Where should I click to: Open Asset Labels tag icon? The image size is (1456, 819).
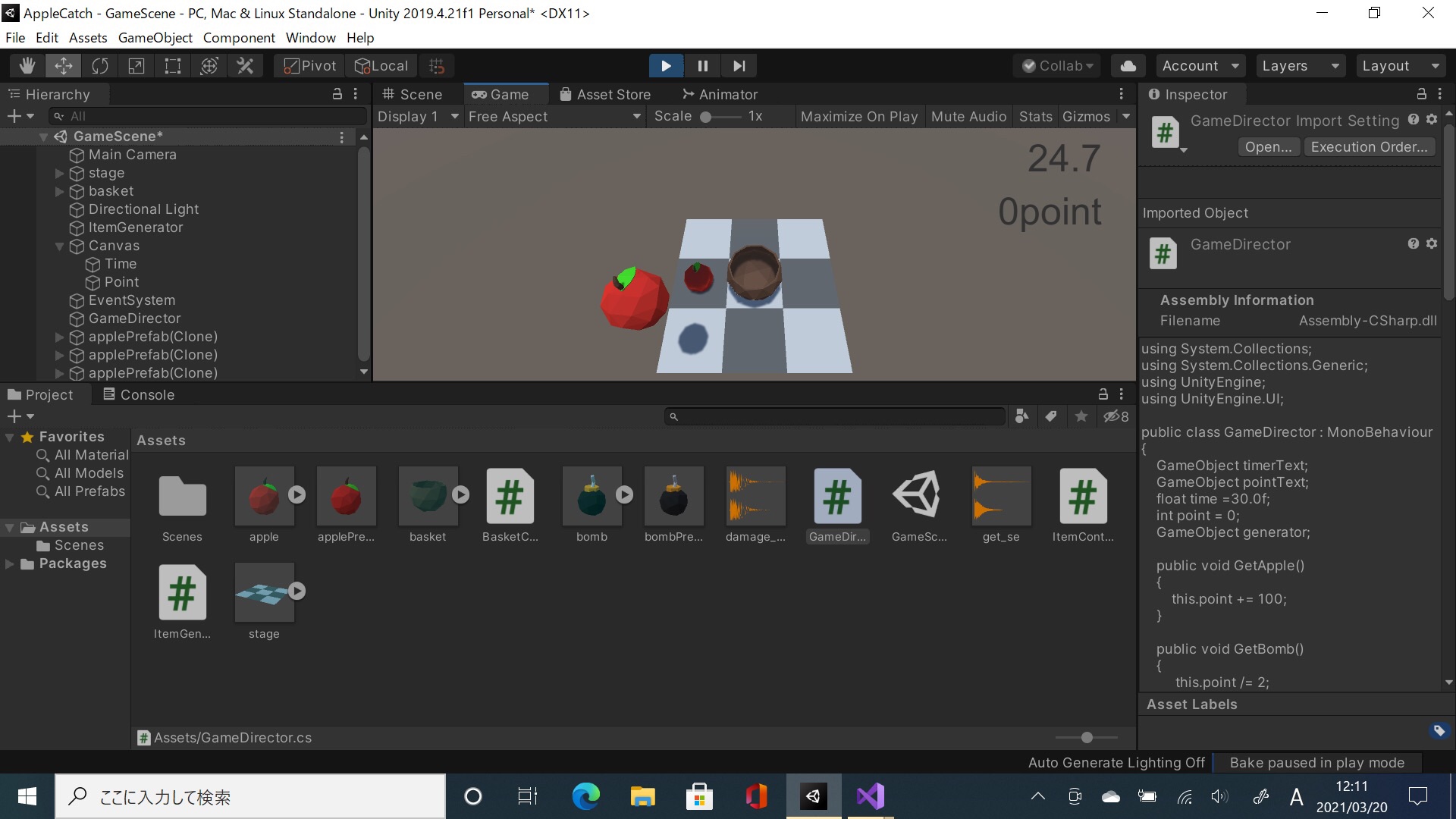[x=1439, y=730]
